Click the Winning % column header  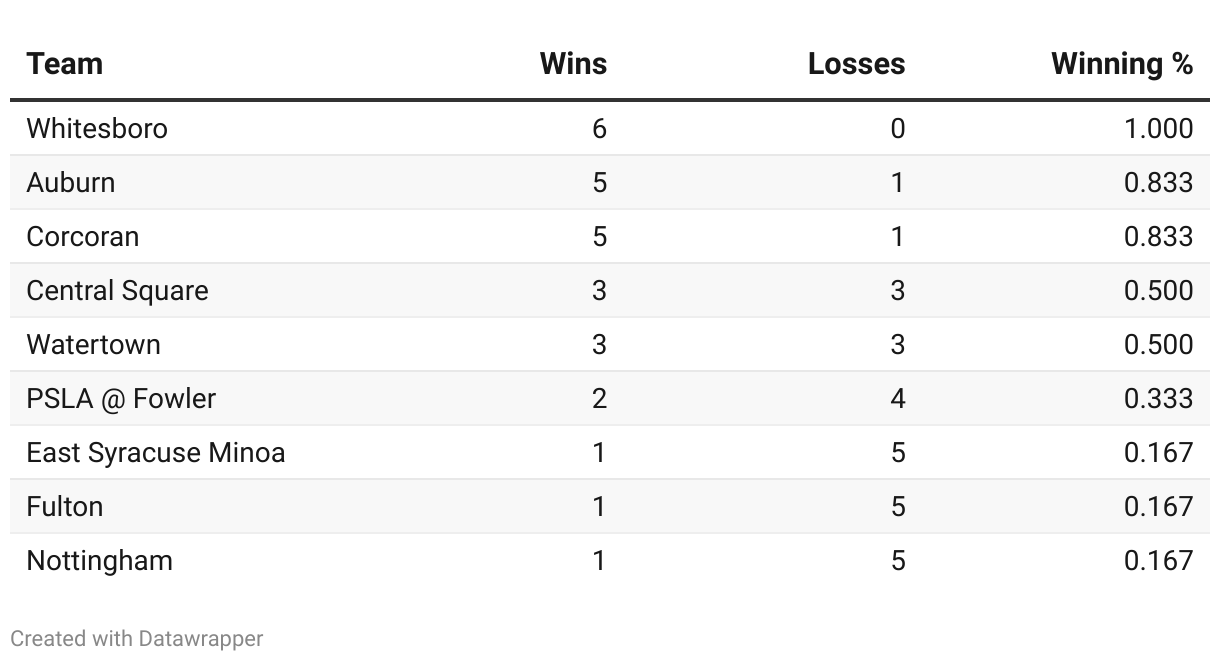click(1122, 64)
